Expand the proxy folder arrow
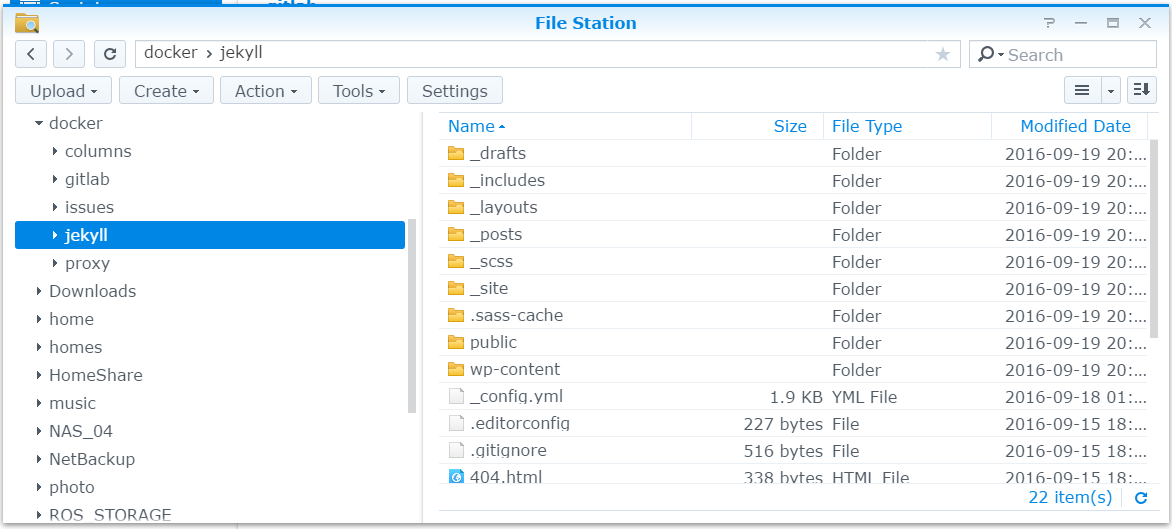Viewport: 1172px width, 529px height. pos(55,263)
